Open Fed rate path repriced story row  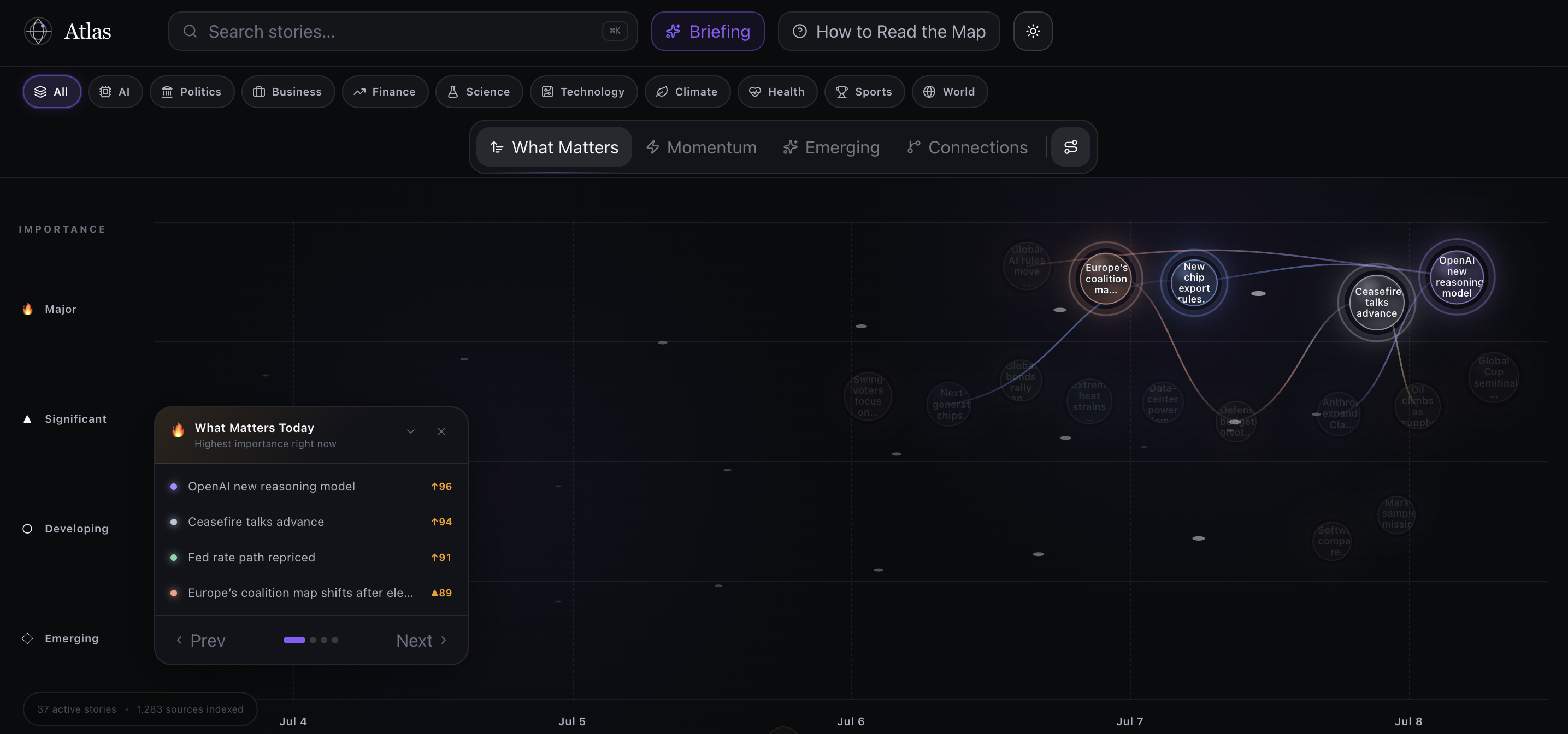[311, 557]
